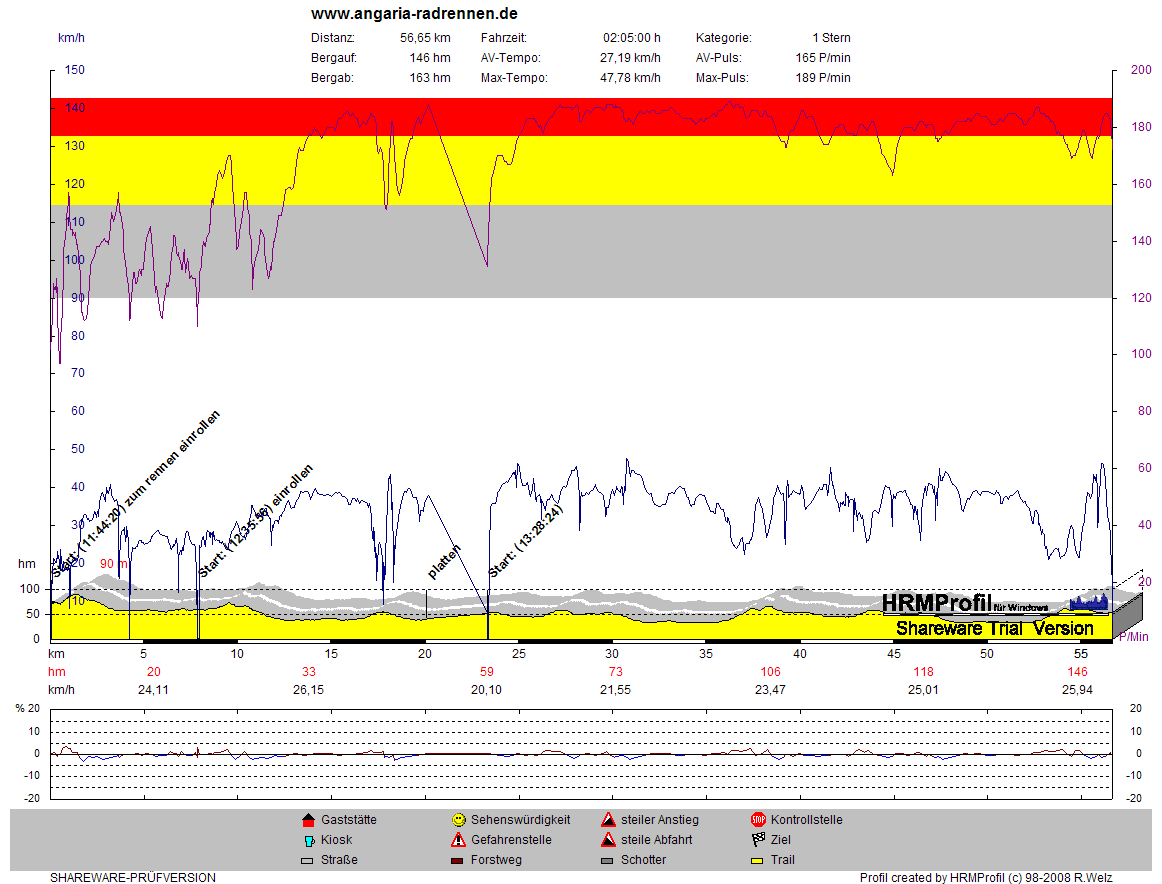
Task: Select the Sehenswürdigkeit smiley icon
Action: (x=458, y=820)
